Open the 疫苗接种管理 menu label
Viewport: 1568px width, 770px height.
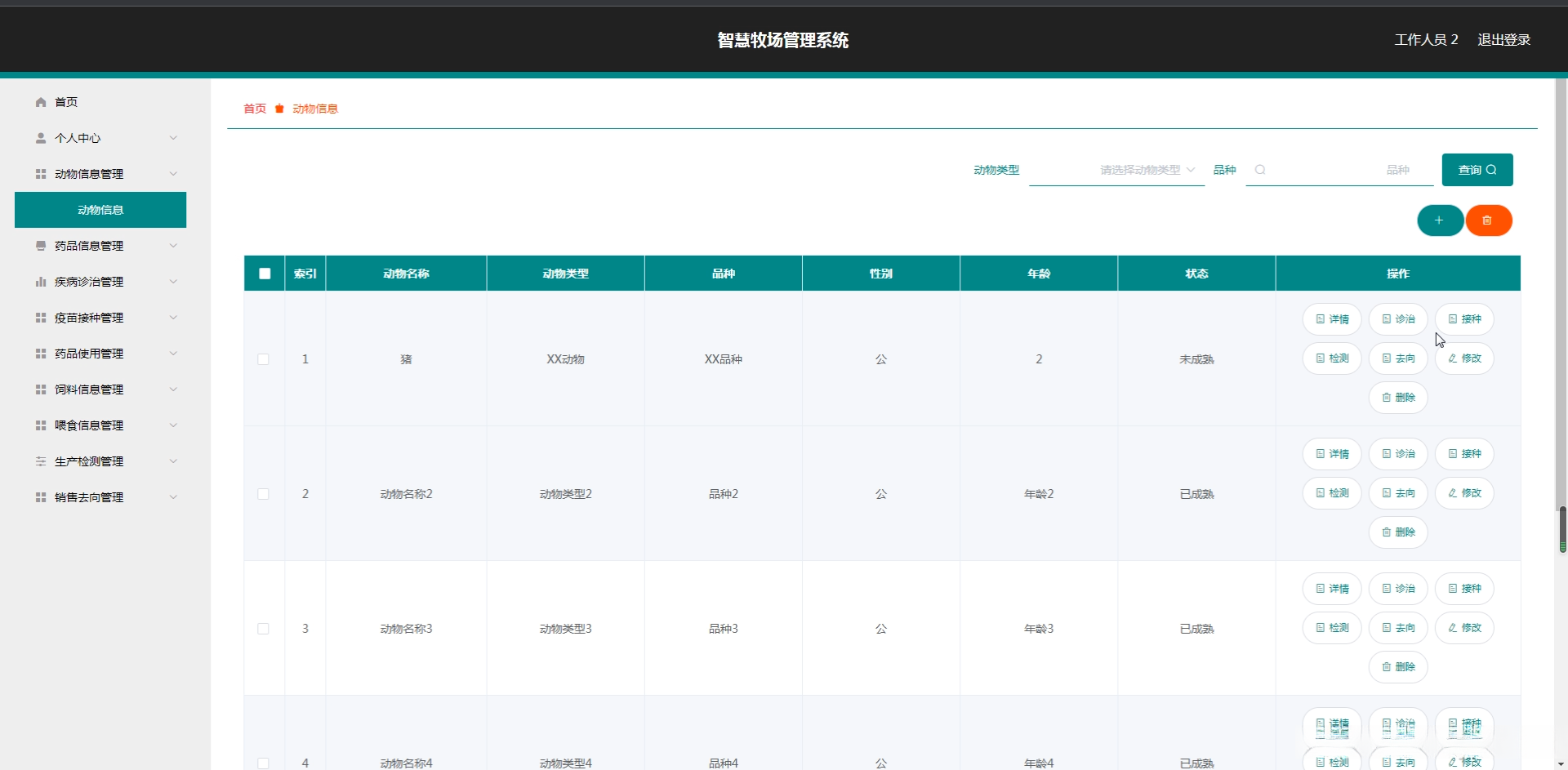[x=89, y=318]
